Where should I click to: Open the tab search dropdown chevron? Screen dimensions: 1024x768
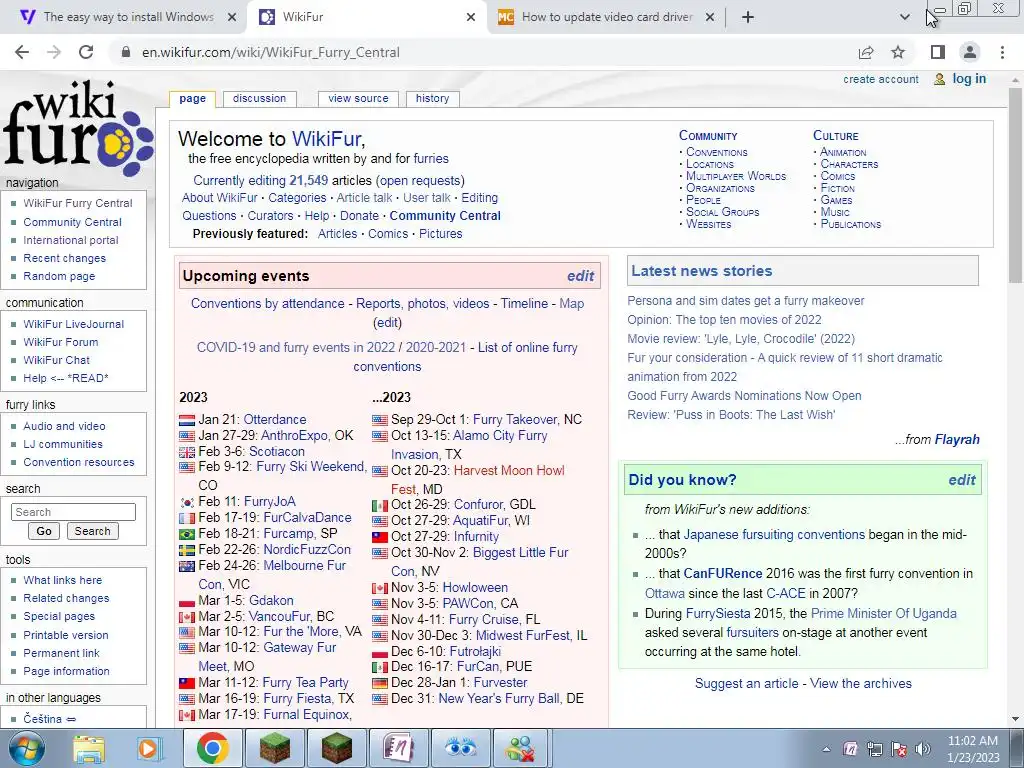(904, 17)
